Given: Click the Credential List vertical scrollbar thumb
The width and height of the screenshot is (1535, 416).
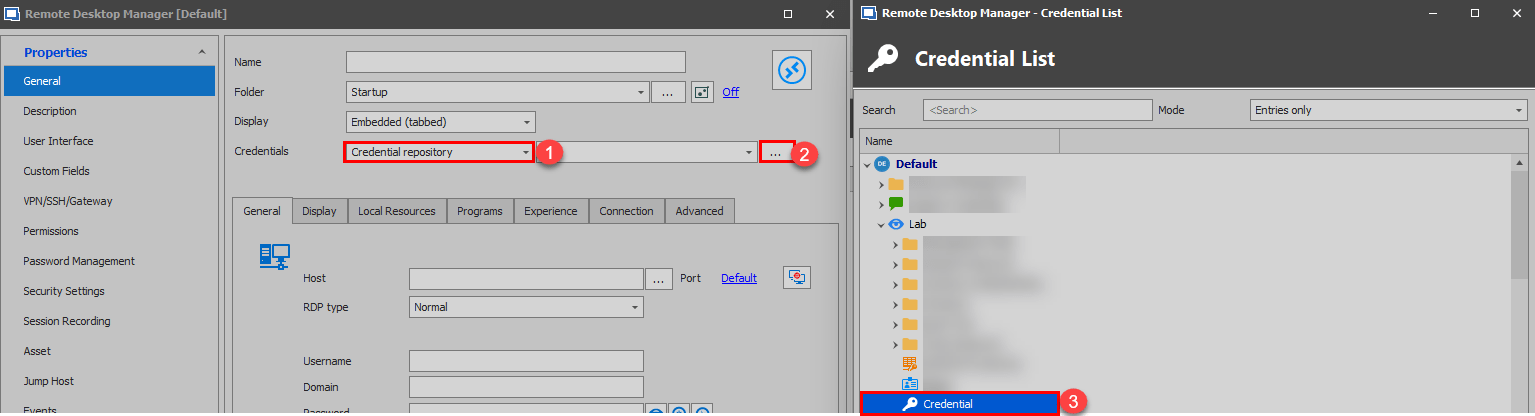Looking at the screenshot, I should 1520,224.
